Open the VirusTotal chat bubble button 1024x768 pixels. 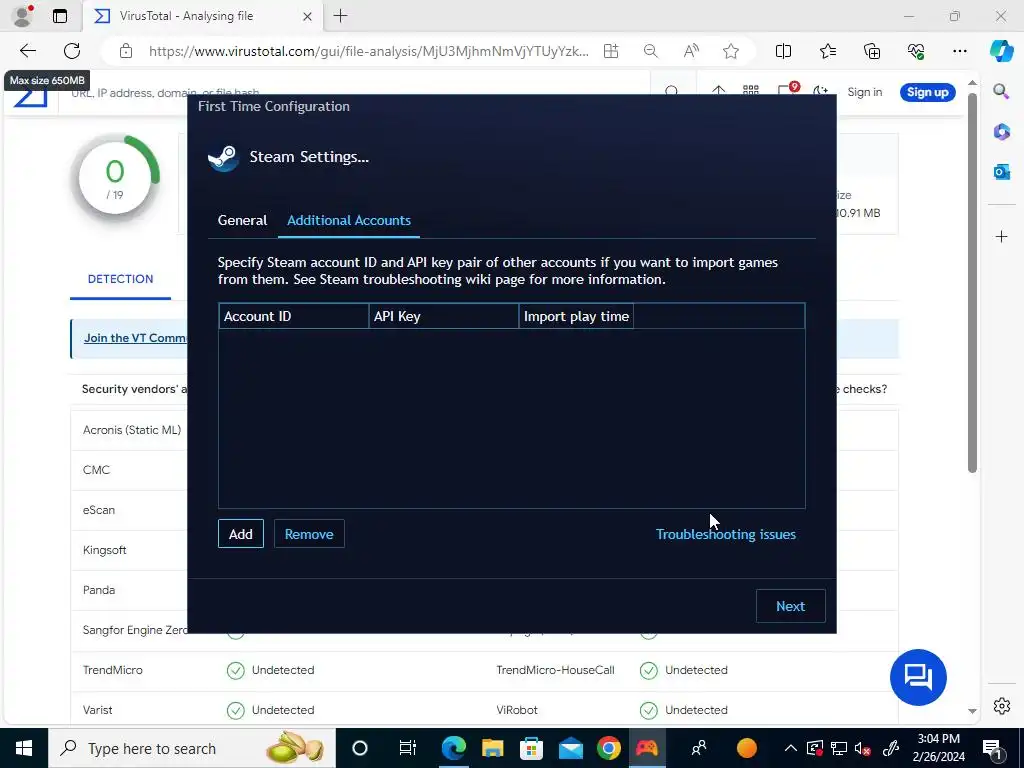click(x=918, y=677)
